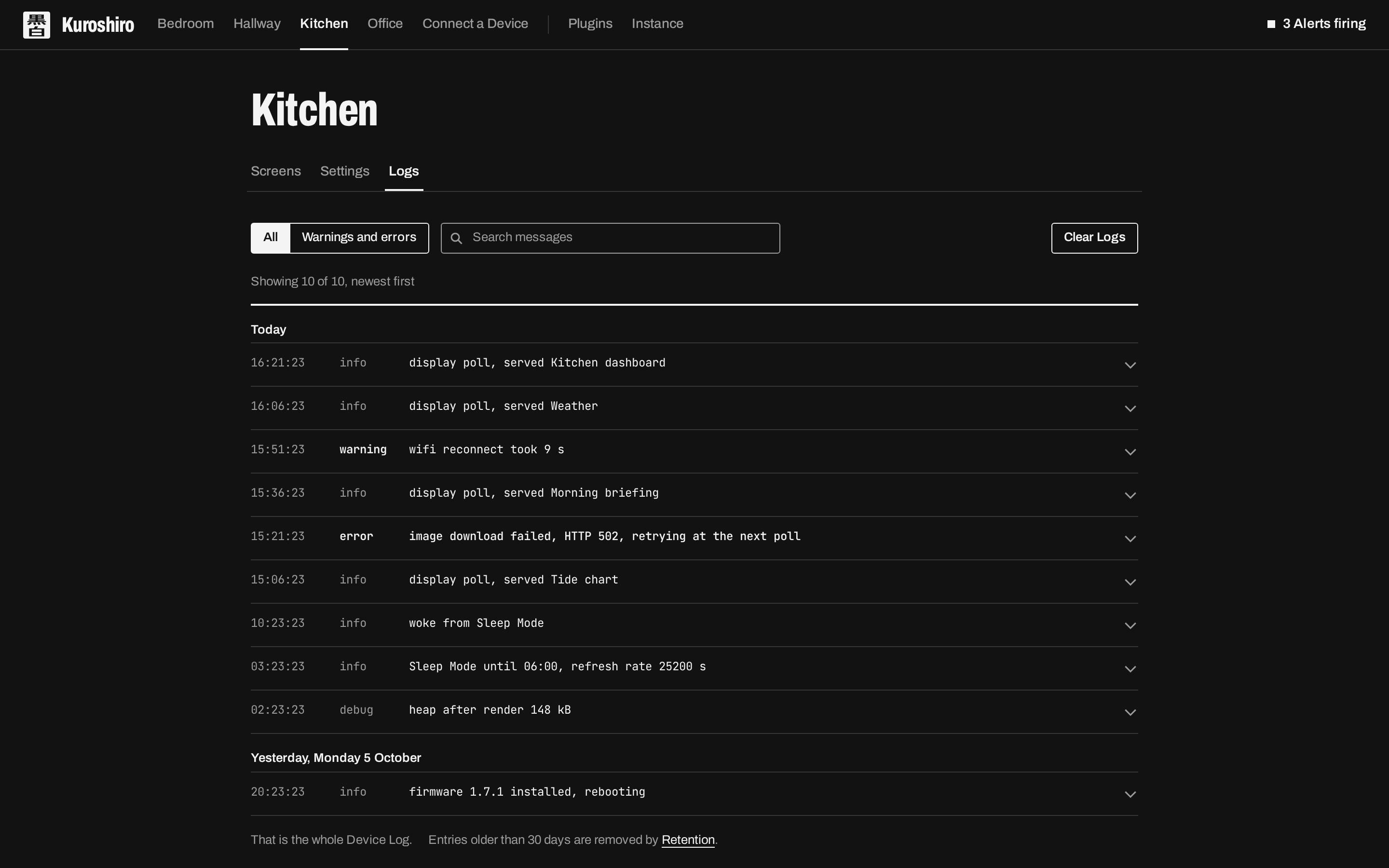Click the 'debug' level label

[356, 710]
